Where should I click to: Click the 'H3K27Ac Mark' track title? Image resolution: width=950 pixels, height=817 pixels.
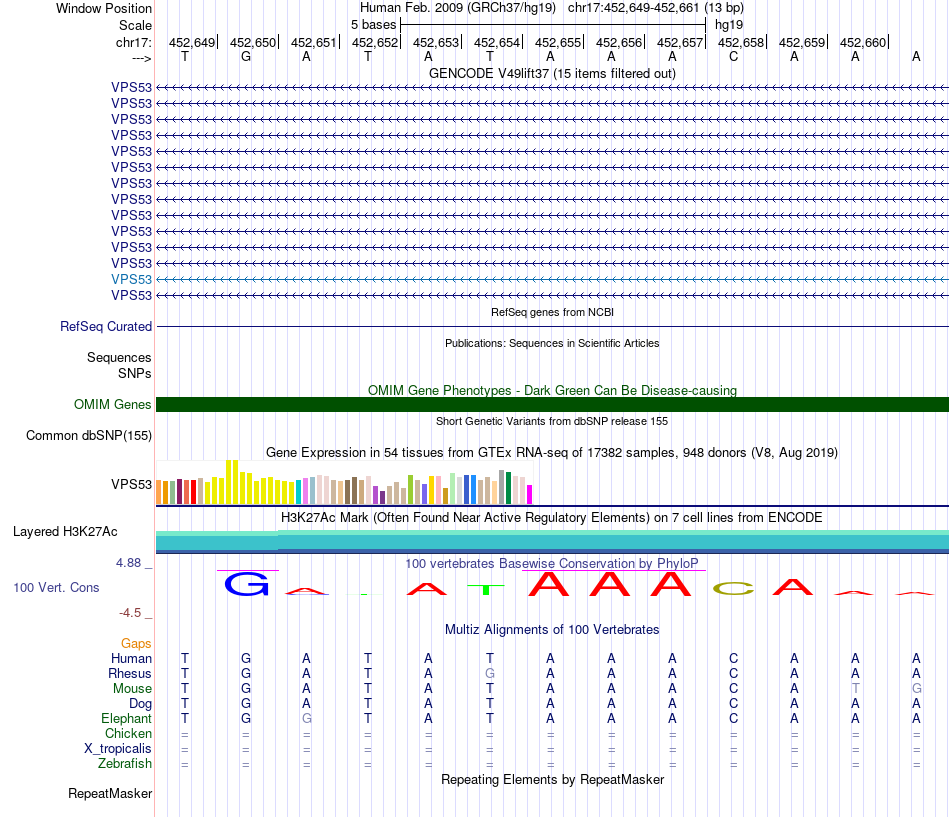pos(552,518)
